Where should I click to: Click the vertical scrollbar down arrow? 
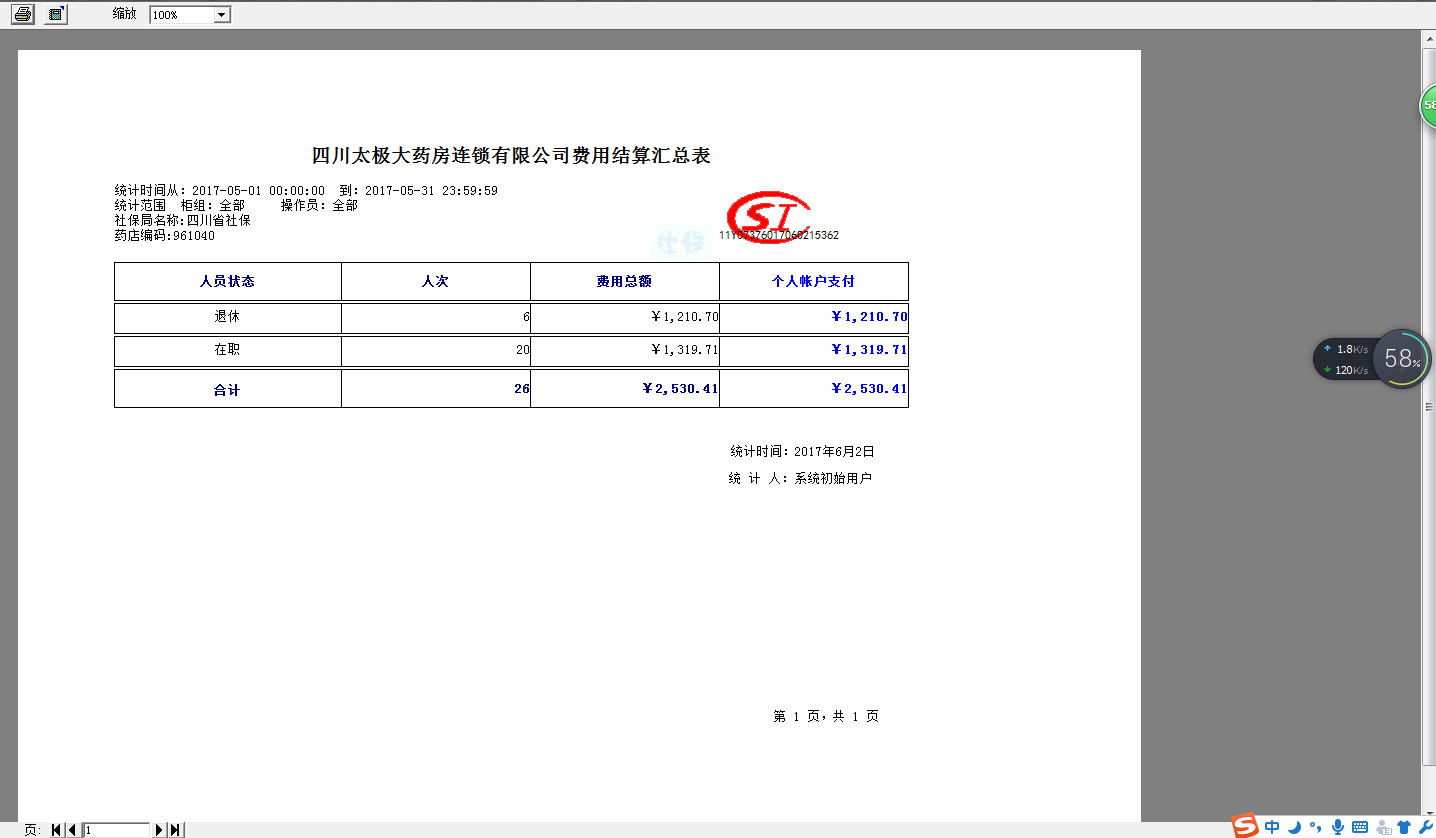pyautogui.click(x=1429, y=813)
